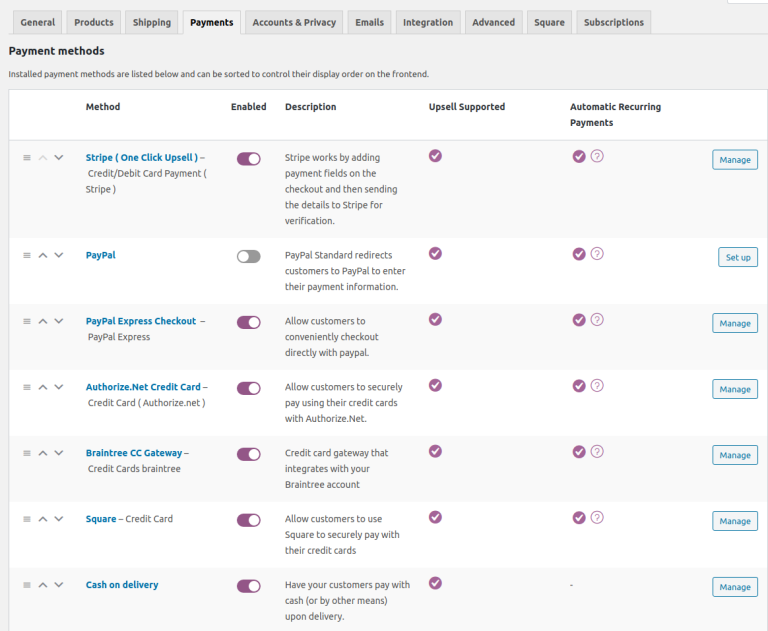This screenshot has width=768, height=631.
Task: Enable the PayPal payment method toggle
Action: (x=249, y=257)
